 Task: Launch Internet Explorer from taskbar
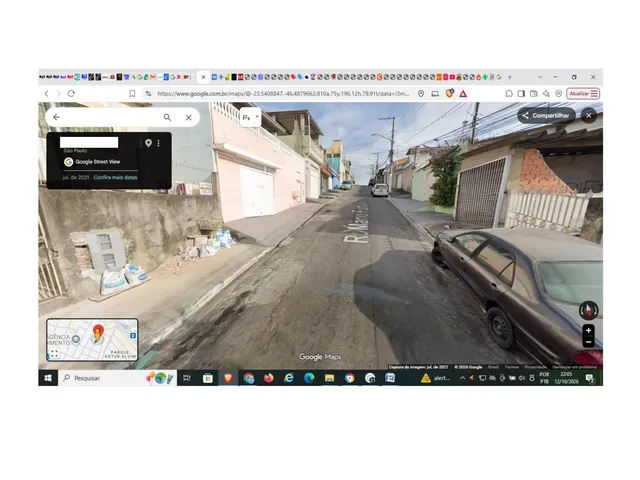[289, 378]
